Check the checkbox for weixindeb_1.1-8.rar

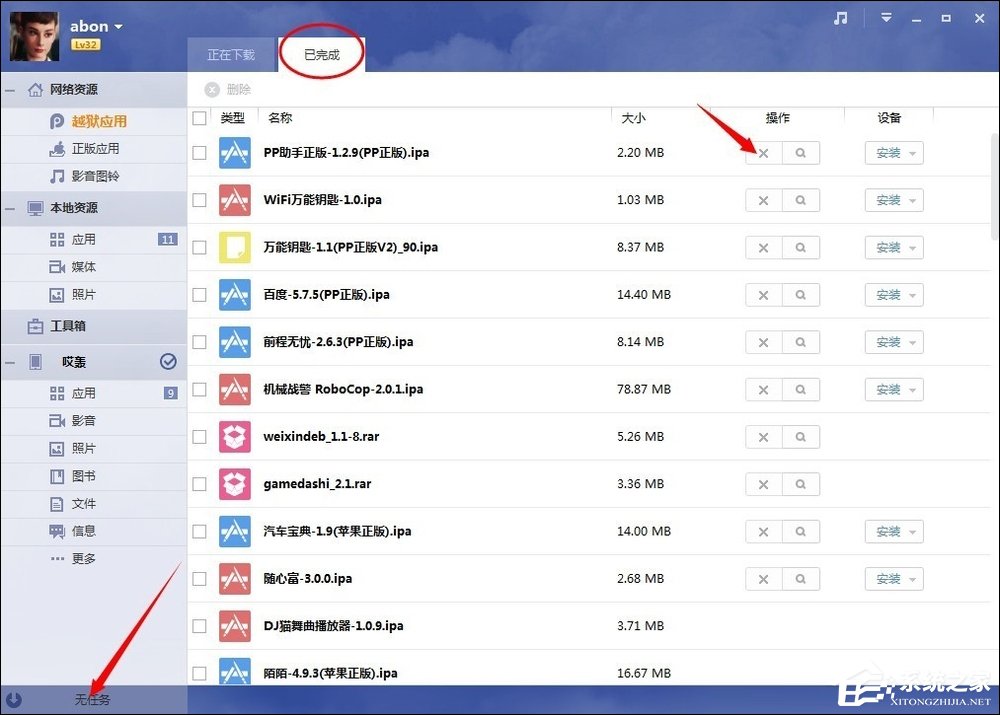coord(199,436)
